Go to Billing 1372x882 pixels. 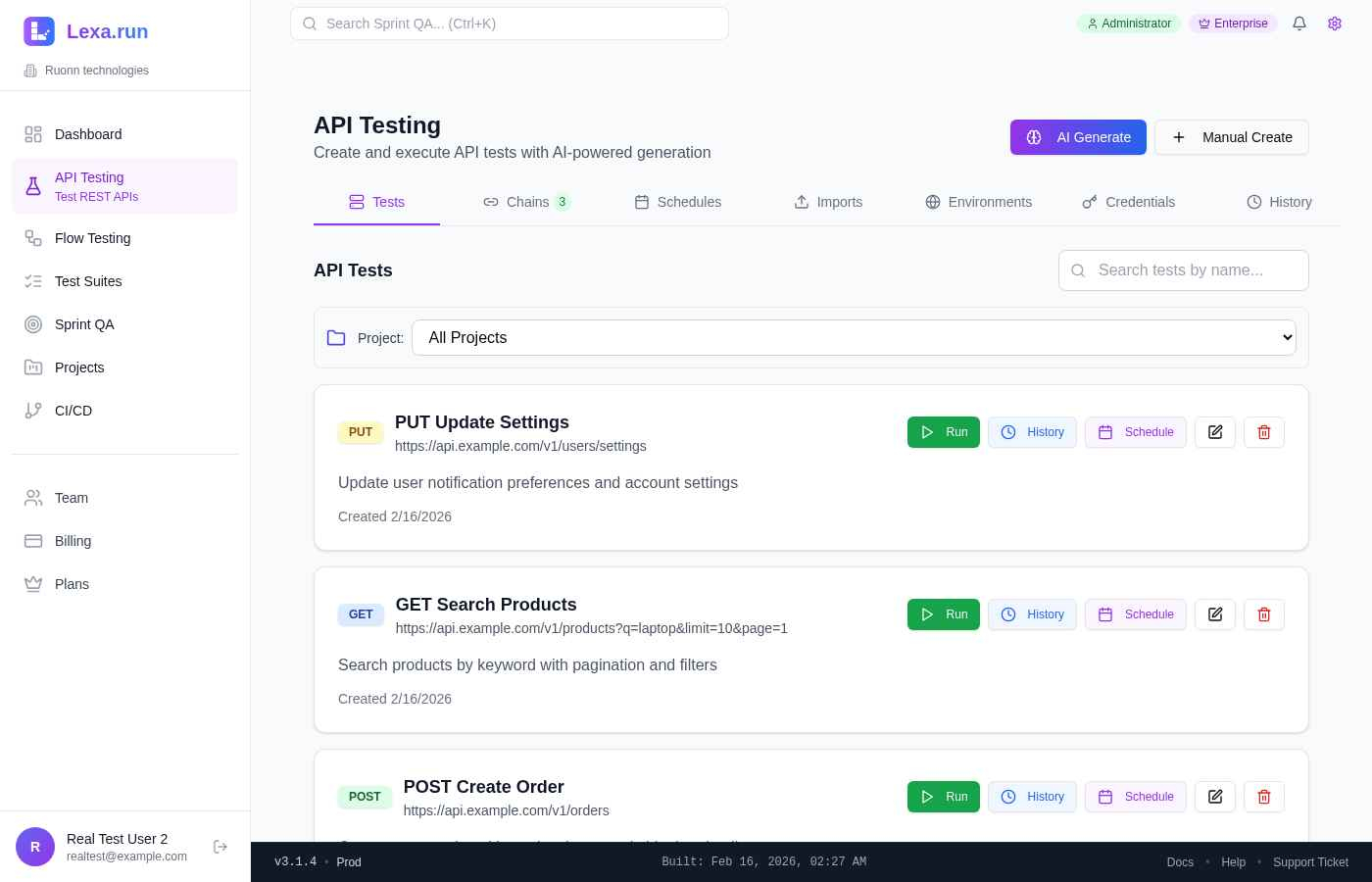[125, 541]
